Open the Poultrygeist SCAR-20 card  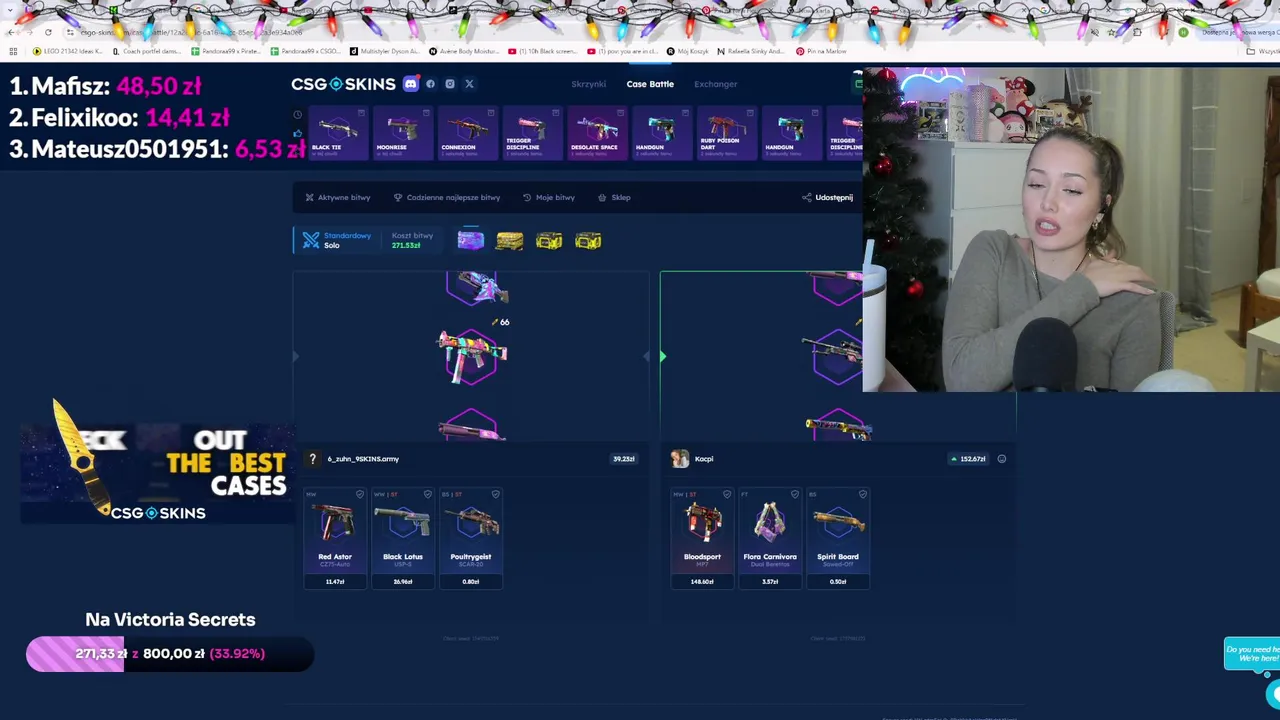tap(471, 538)
